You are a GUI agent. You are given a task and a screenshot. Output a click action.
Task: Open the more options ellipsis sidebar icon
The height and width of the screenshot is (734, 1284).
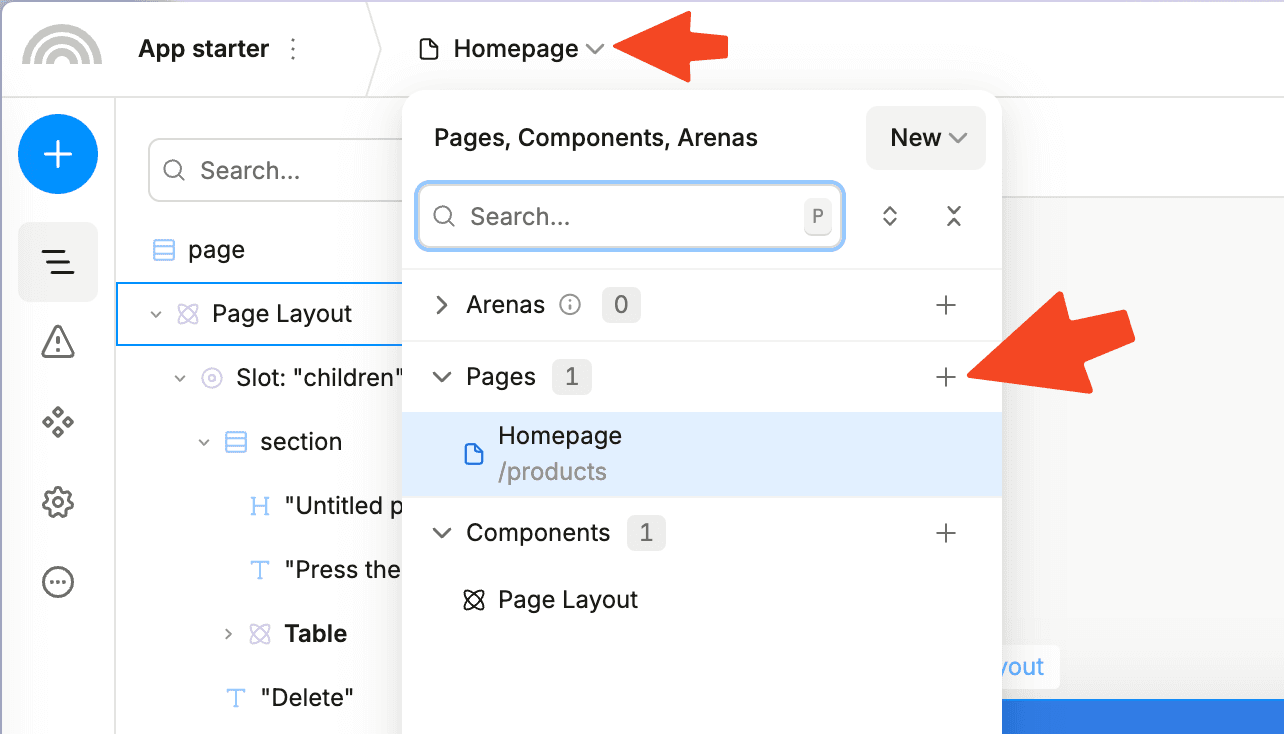[x=58, y=582]
